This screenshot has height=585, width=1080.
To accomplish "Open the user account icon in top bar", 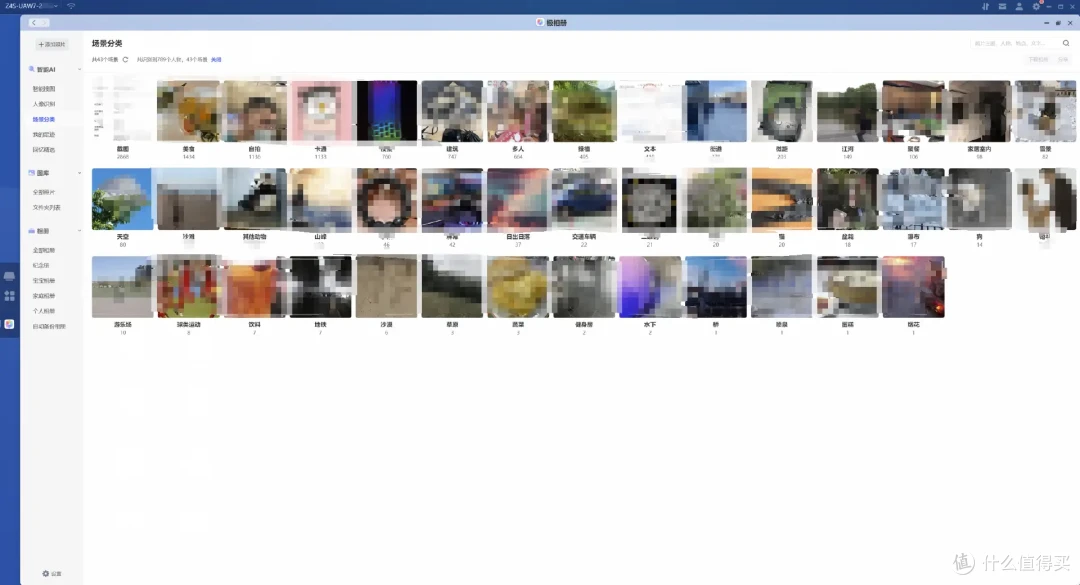I will coord(1019,6).
